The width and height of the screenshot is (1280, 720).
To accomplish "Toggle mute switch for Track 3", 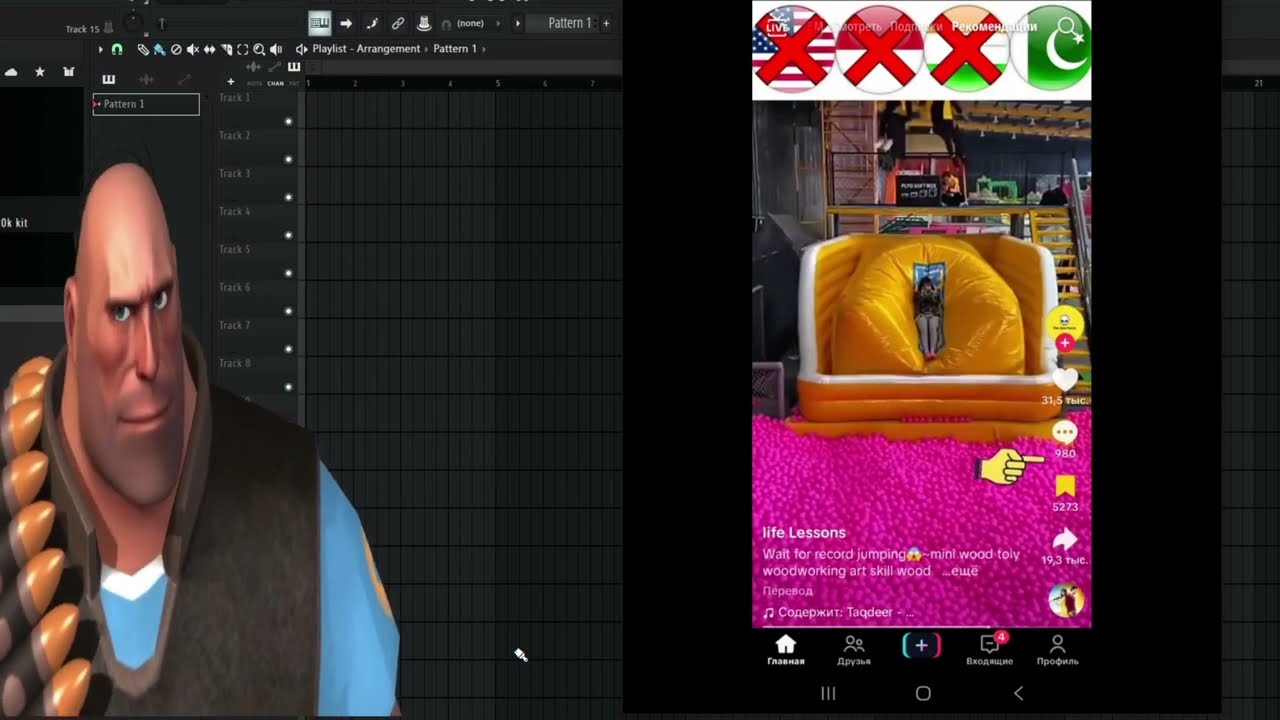I will (288, 198).
